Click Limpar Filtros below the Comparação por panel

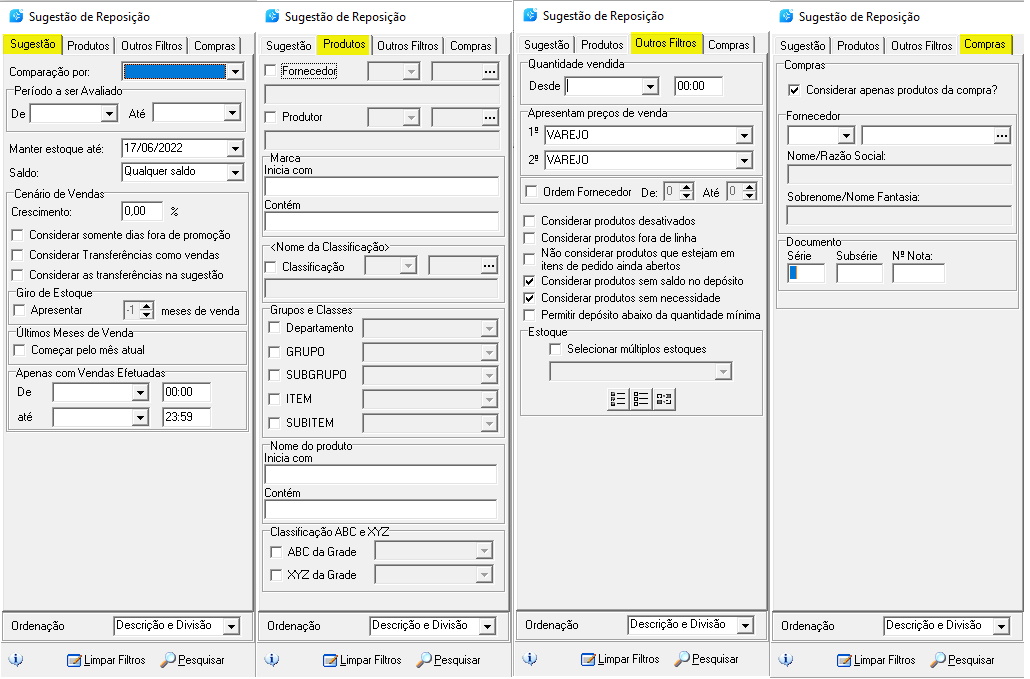click(x=106, y=660)
